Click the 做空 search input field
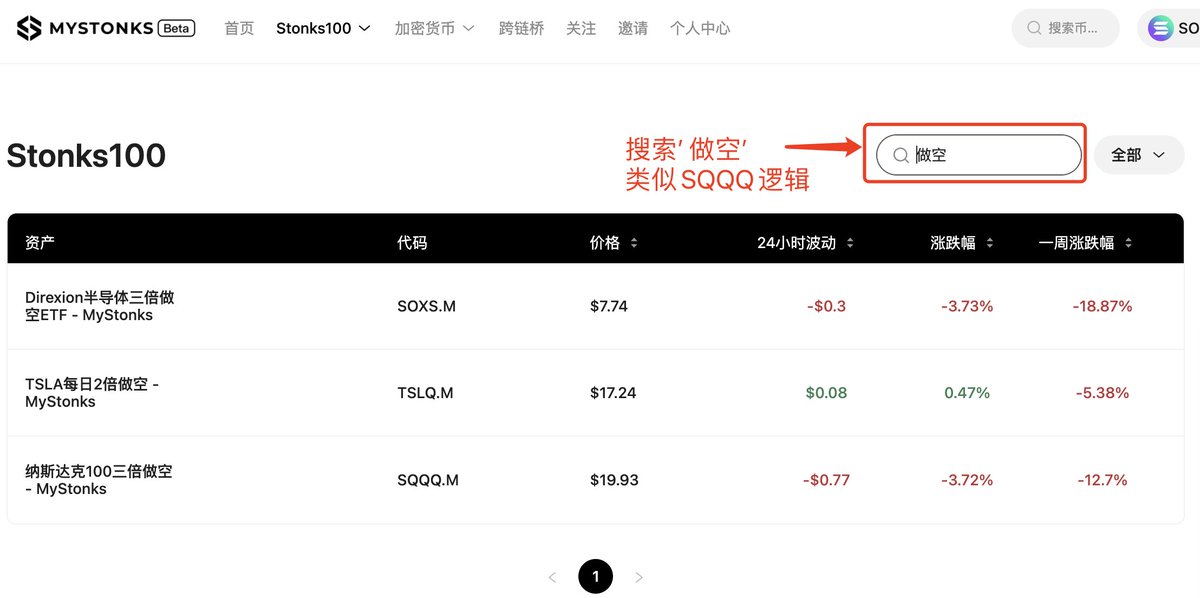 pyautogui.click(x=979, y=155)
